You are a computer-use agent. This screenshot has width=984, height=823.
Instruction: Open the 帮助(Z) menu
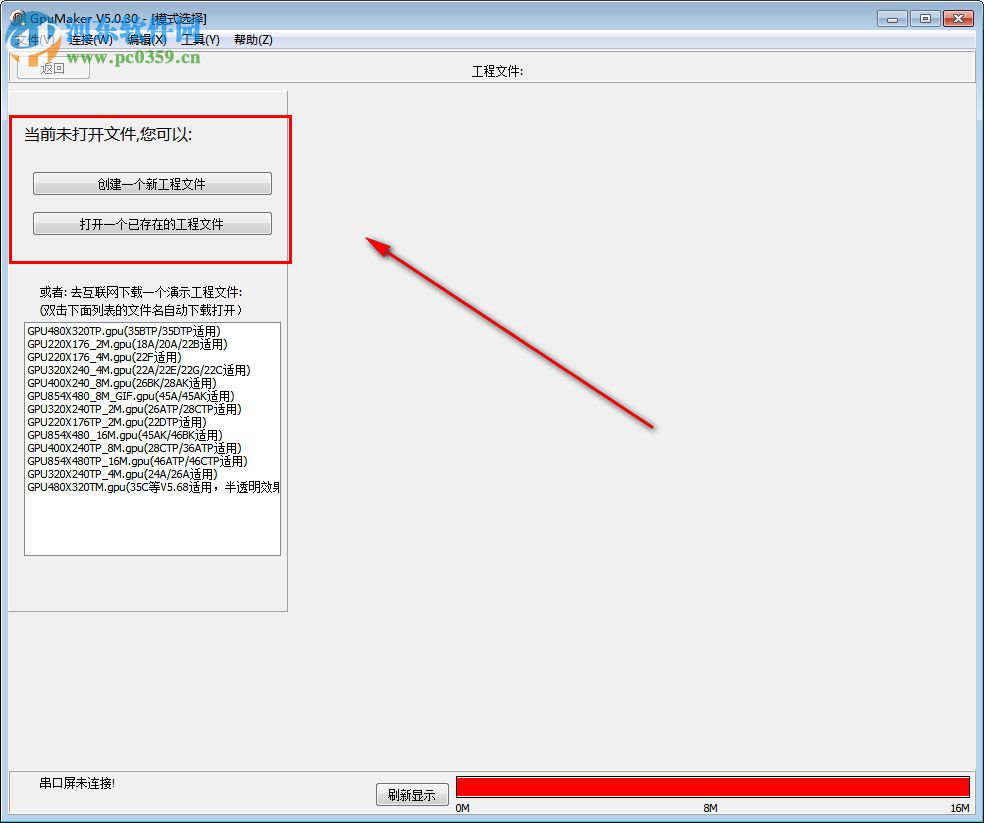click(253, 40)
